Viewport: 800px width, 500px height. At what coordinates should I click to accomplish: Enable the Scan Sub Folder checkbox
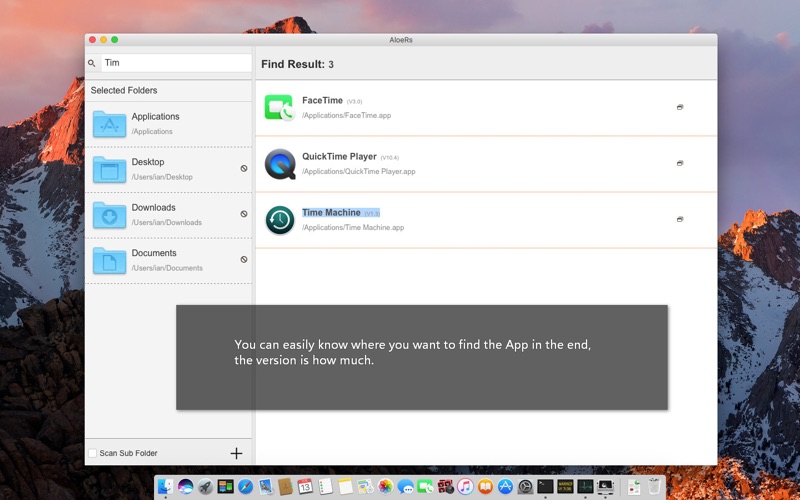coord(92,453)
